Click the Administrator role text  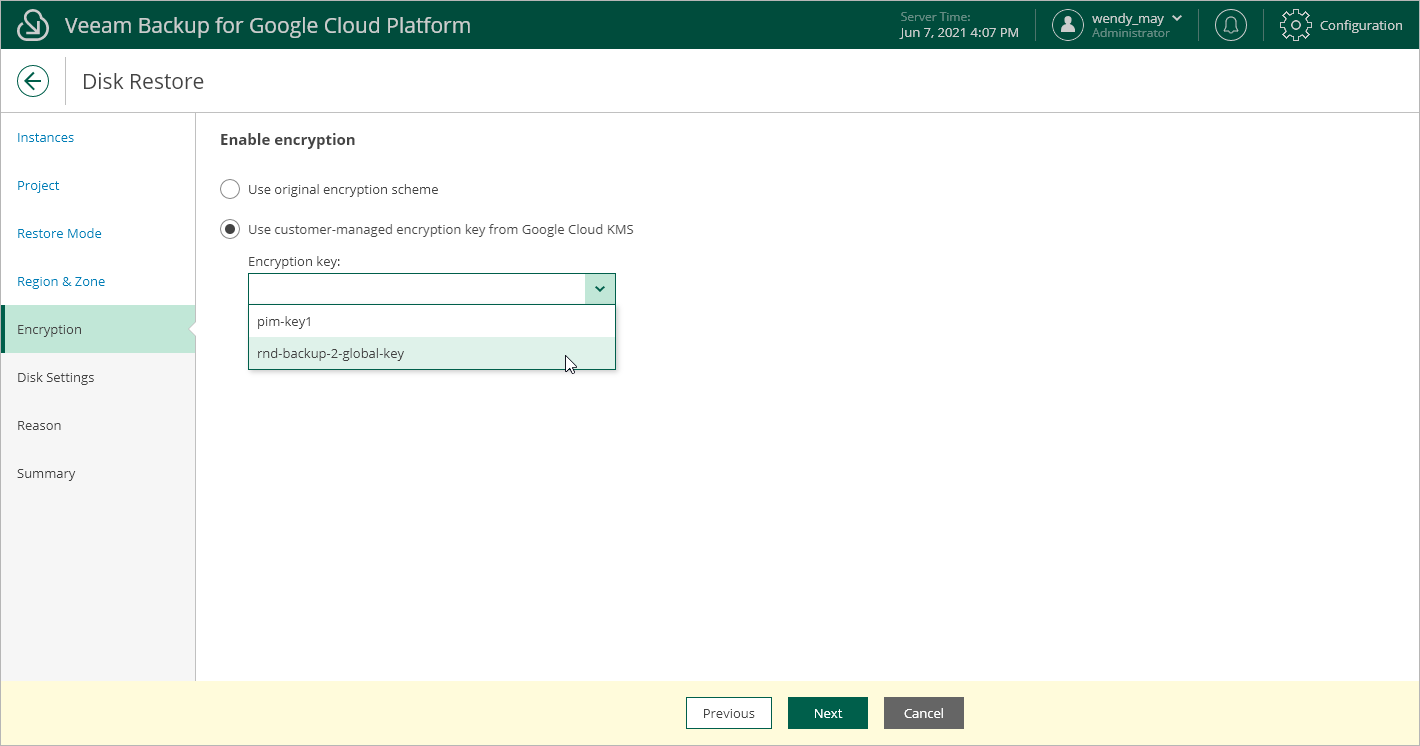pyautogui.click(x=1131, y=33)
